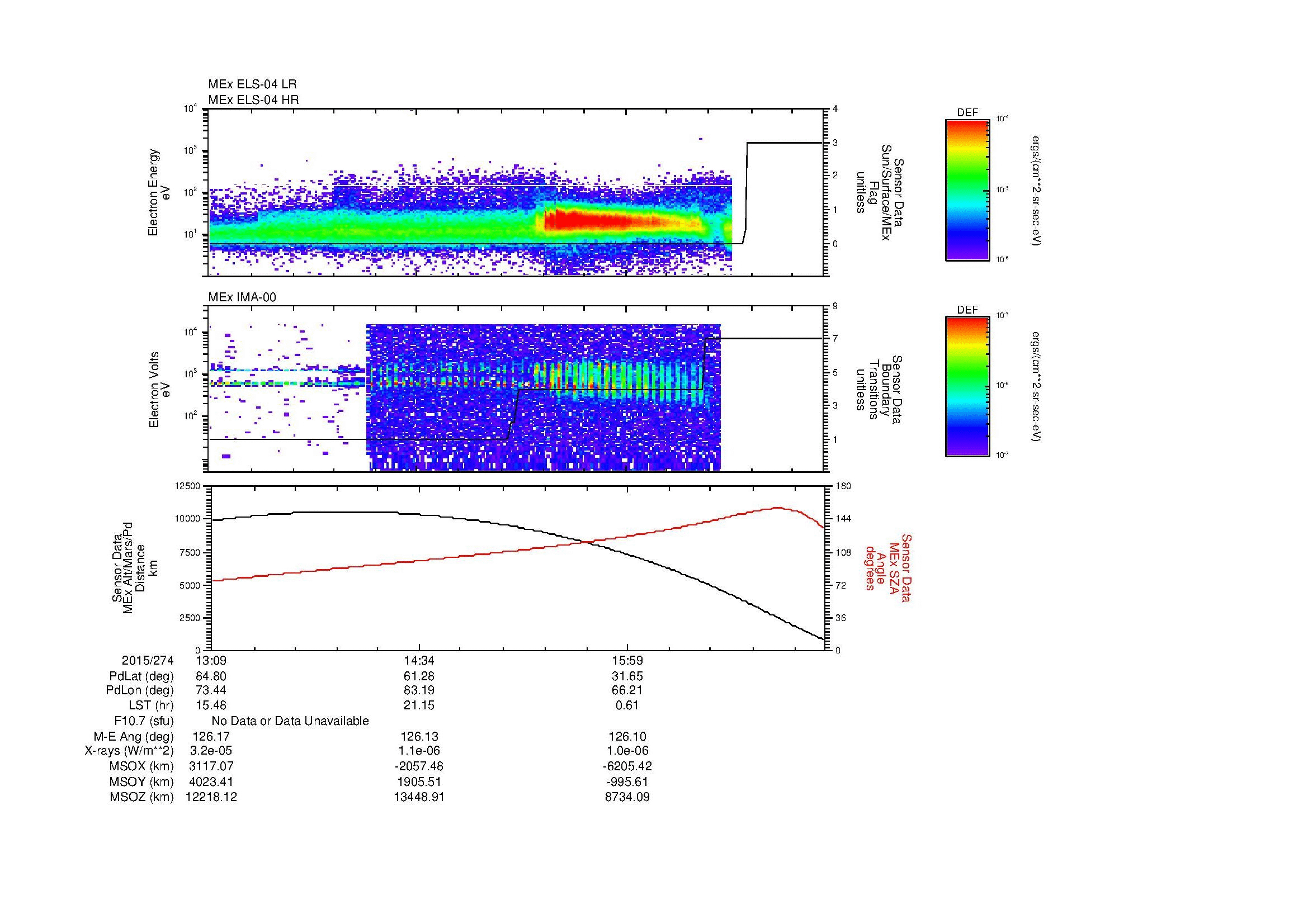Click the PdLat value '84.80'

(x=211, y=676)
